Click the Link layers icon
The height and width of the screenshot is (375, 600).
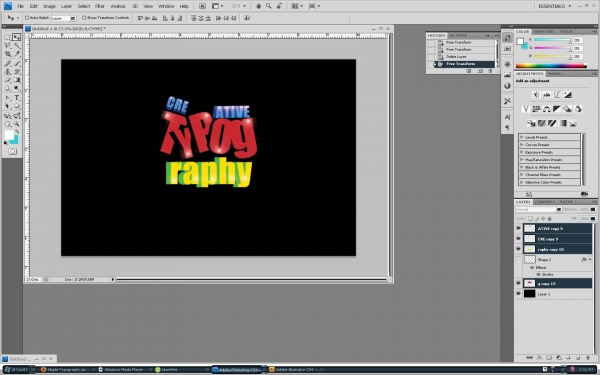[x=529, y=358]
